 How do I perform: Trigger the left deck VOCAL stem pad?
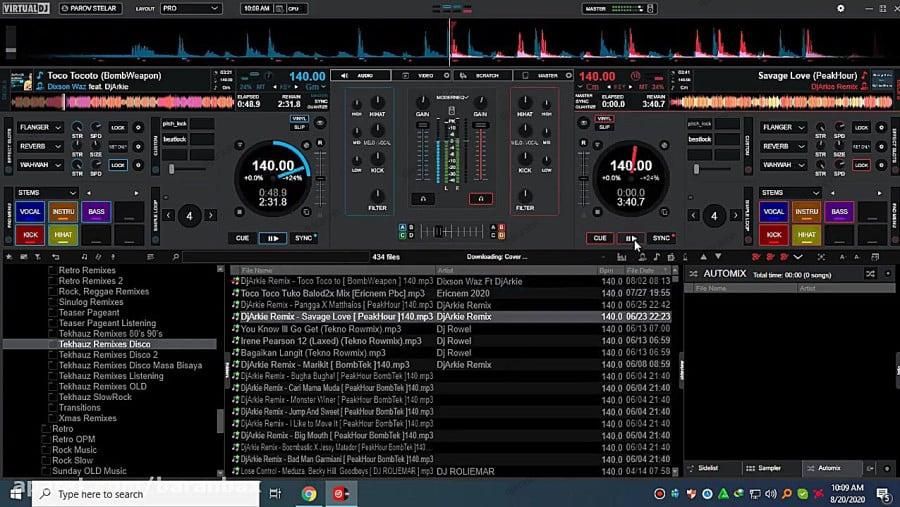[x=30, y=212]
